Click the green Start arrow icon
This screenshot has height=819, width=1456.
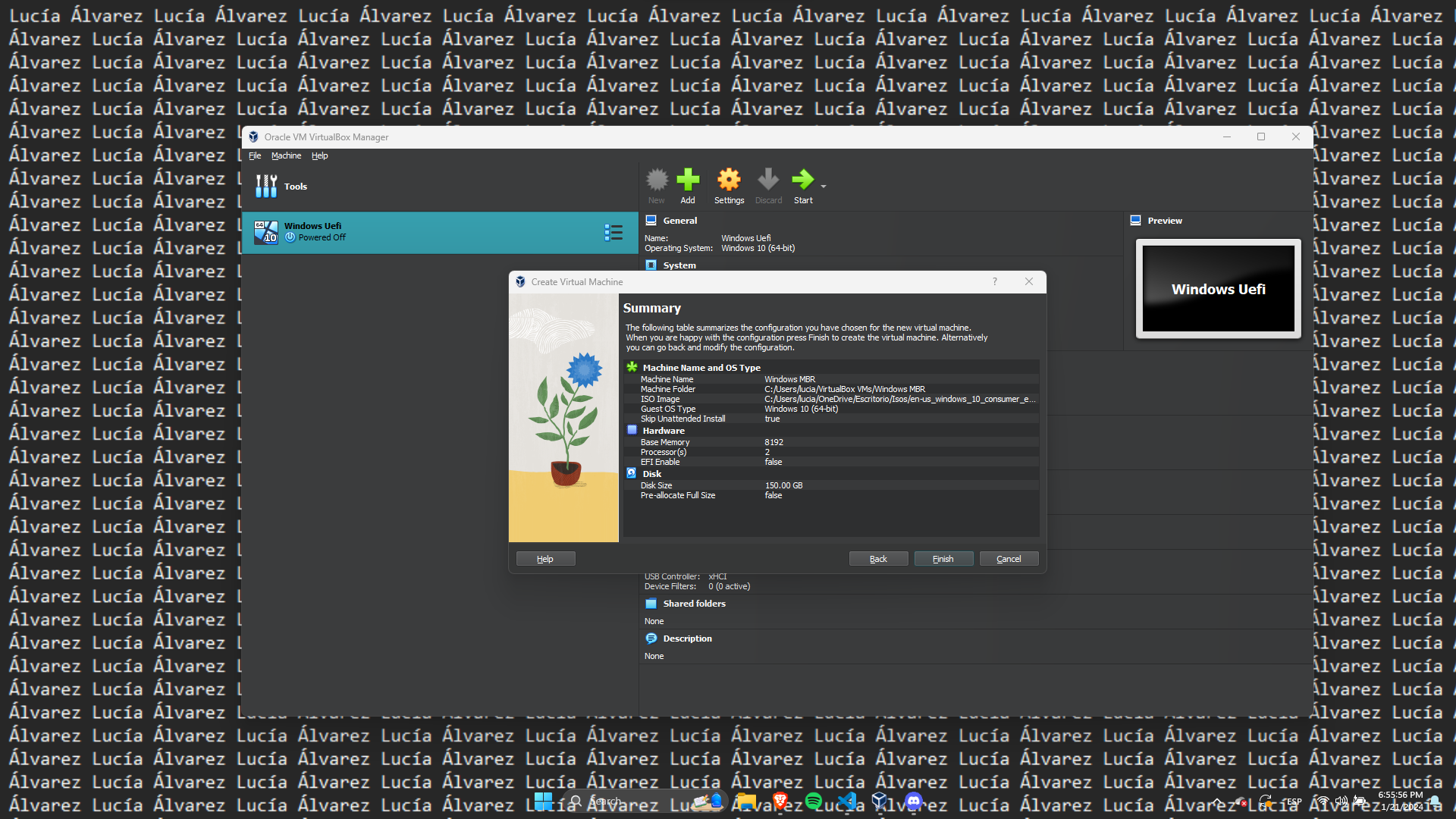(x=802, y=180)
